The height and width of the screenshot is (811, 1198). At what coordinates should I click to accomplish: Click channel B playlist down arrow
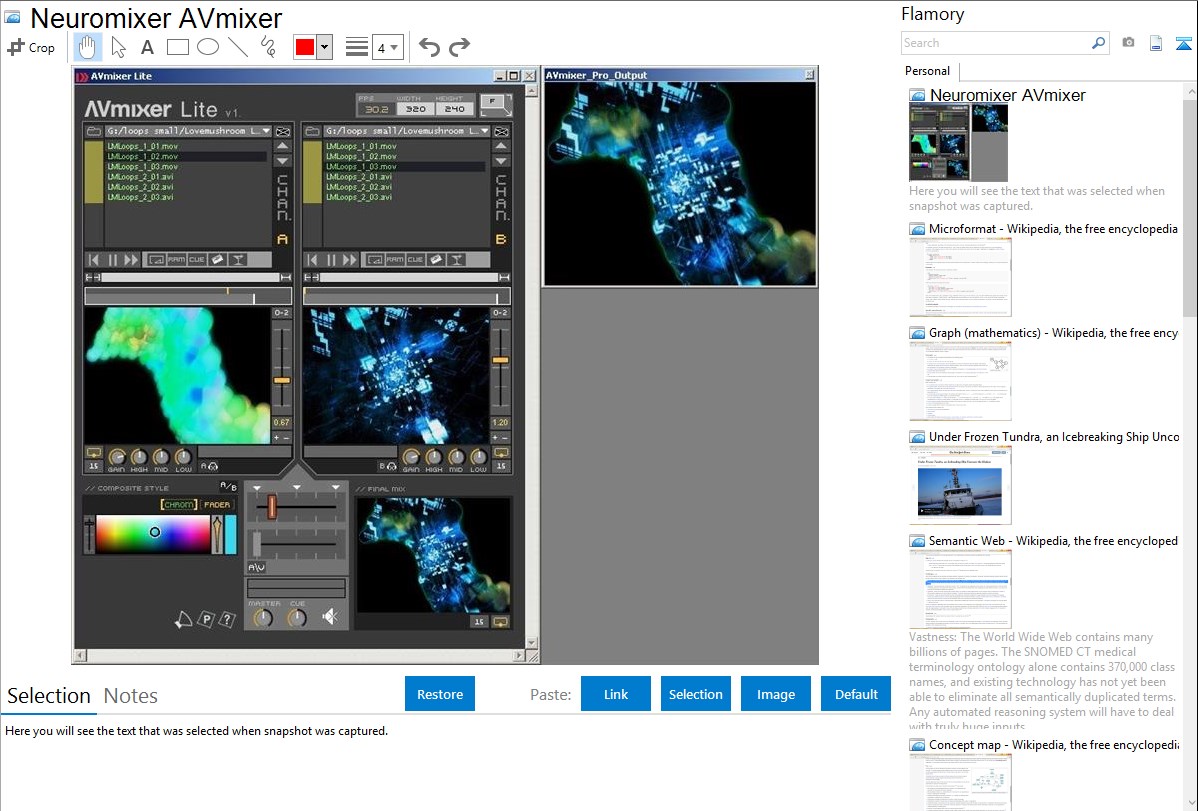501,161
